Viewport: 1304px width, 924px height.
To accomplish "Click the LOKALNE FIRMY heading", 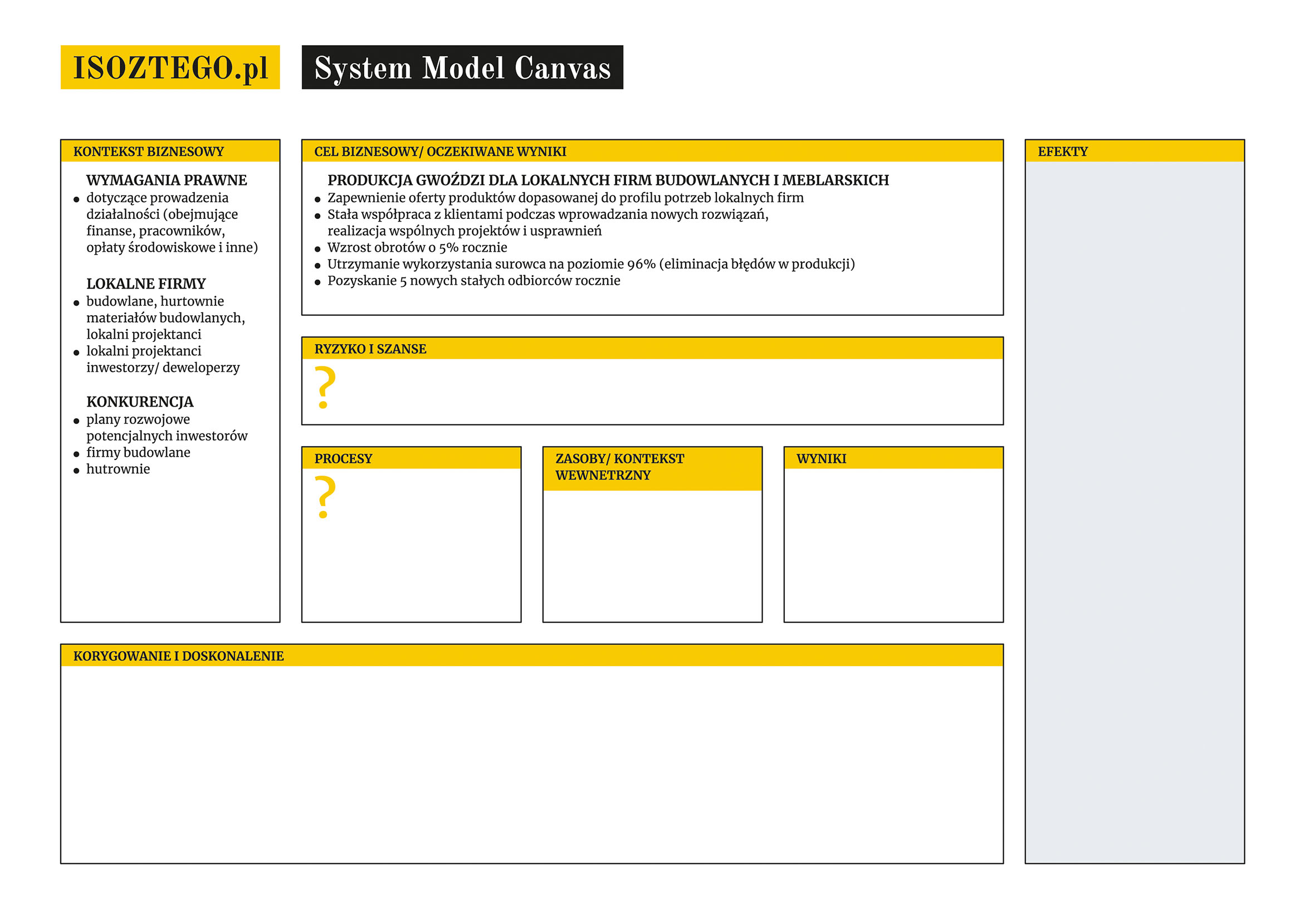I will [145, 284].
